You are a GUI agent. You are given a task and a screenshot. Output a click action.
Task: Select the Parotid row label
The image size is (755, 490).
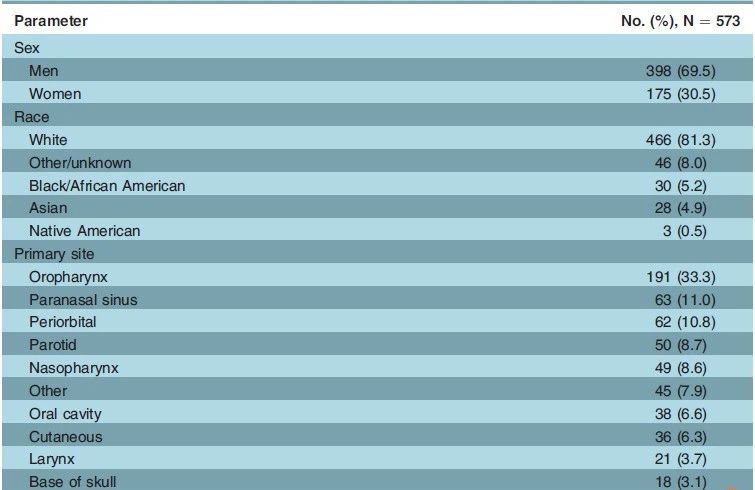[x=54, y=346]
